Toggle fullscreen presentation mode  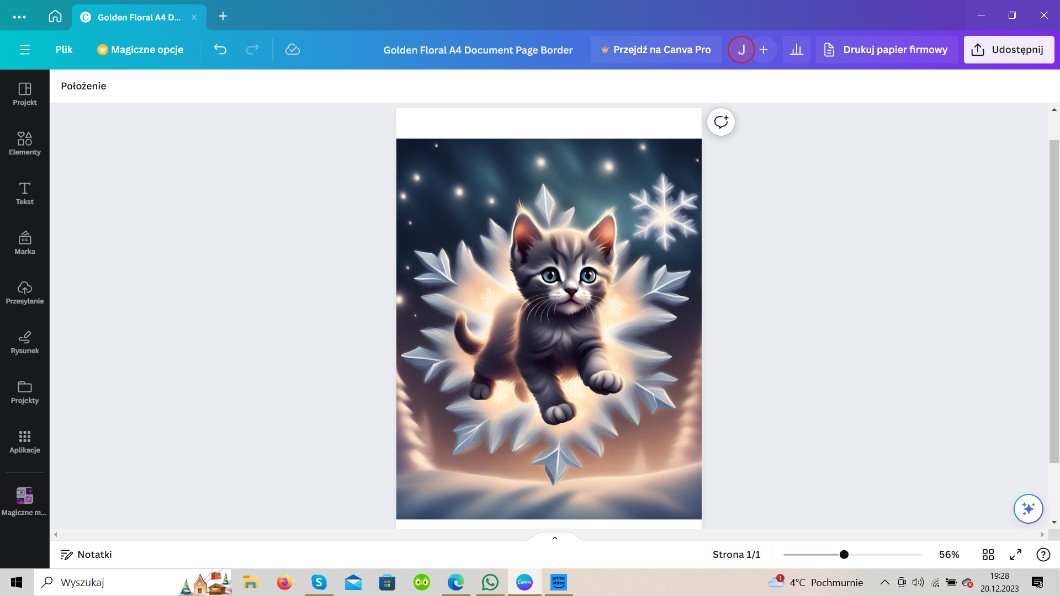coord(1015,554)
